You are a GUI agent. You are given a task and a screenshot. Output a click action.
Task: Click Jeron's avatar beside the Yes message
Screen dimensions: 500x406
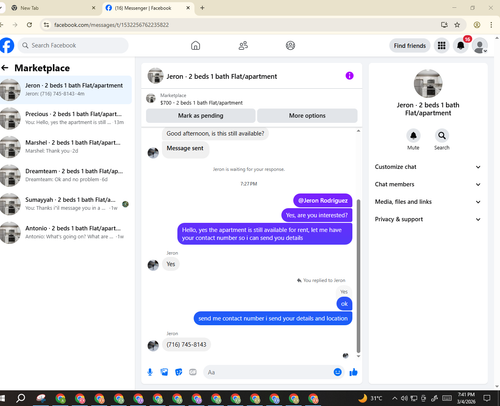tap(153, 265)
